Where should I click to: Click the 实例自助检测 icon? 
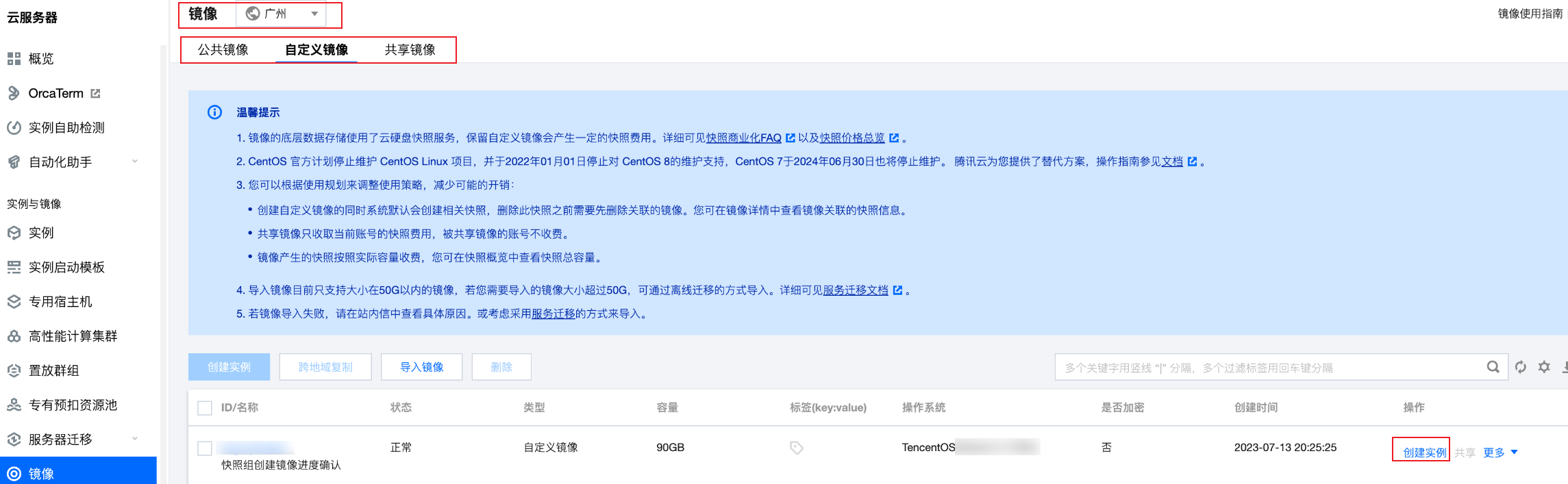pyautogui.click(x=14, y=127)
